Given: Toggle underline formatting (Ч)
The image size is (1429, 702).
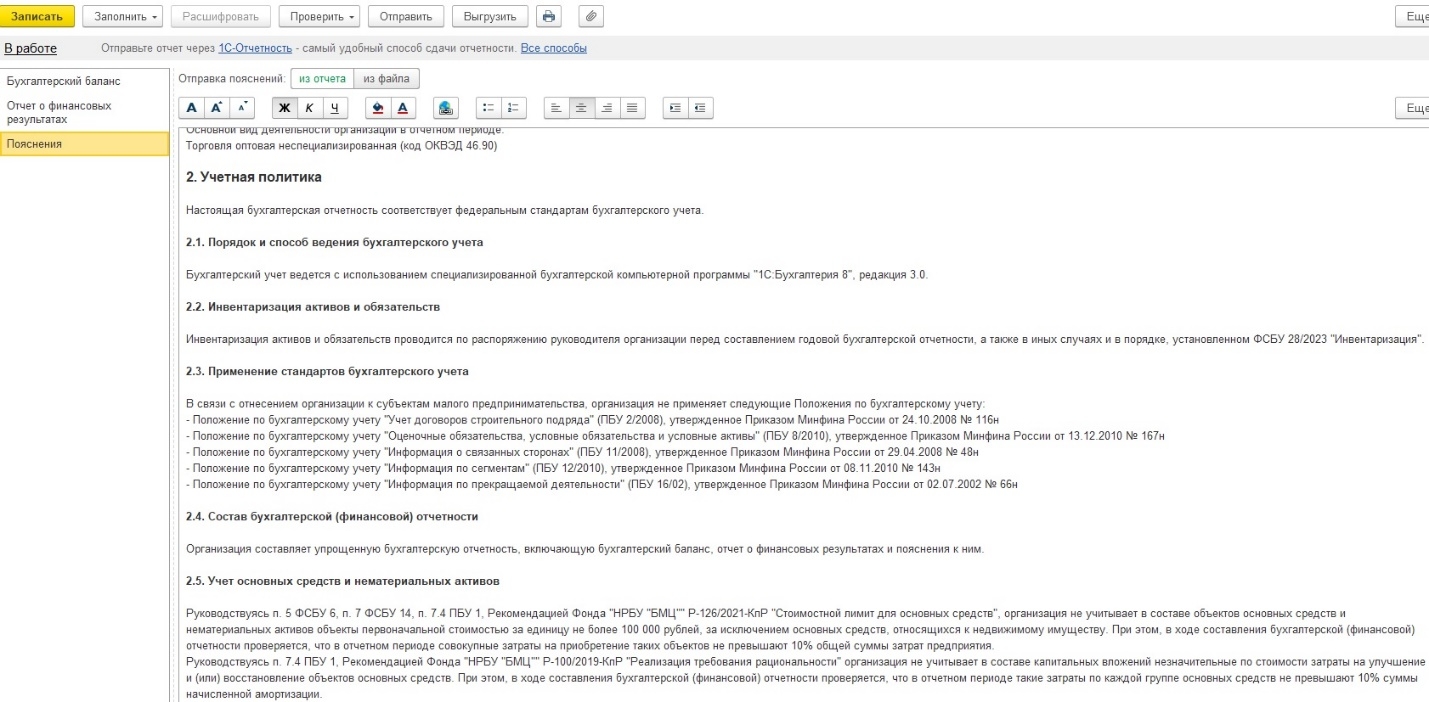Looking at the screenshot, I should (x=334, y=108).
